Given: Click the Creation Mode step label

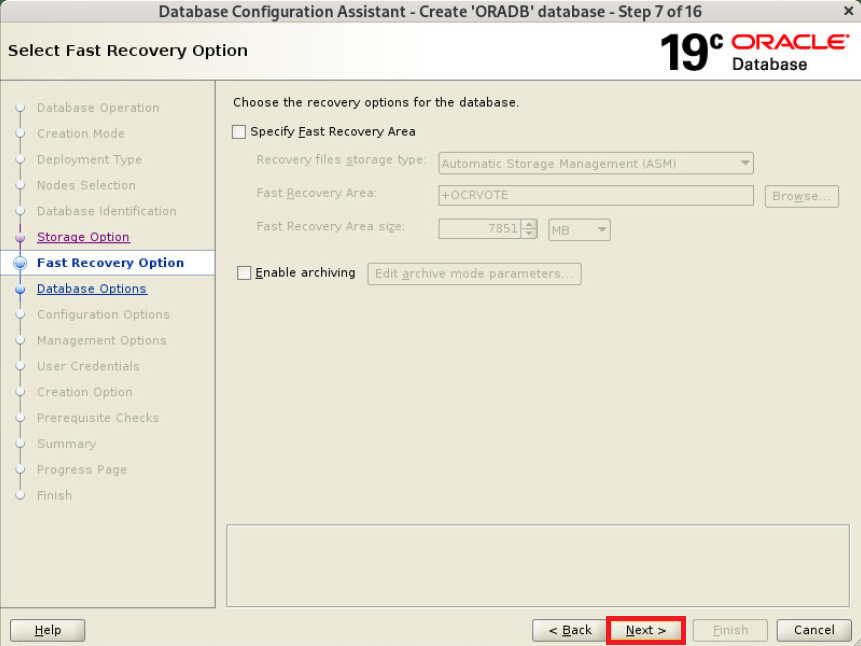Looking at the screenshot, I should tap(81, 133).
